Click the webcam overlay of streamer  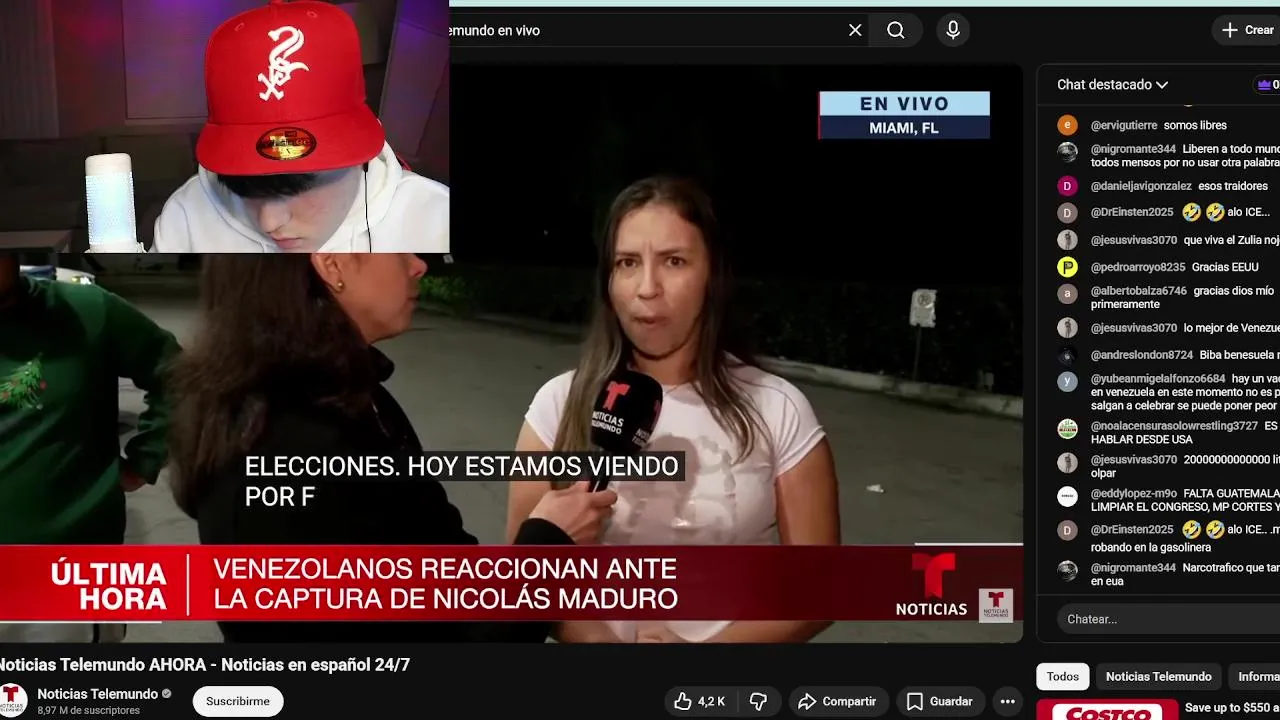click(x=224, y=126)
